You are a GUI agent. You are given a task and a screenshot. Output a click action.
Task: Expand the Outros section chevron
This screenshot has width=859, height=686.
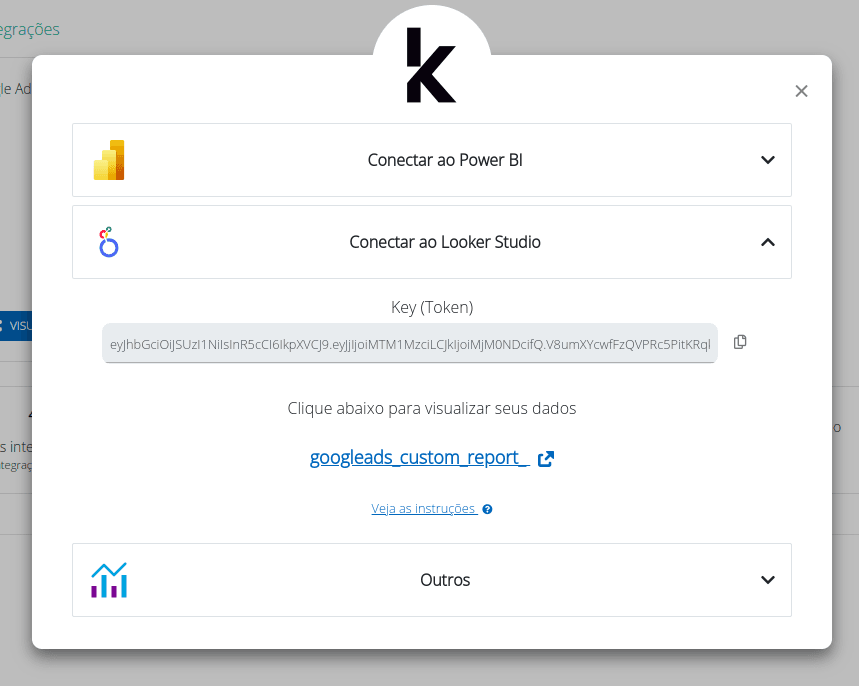[x=768, y=580]
